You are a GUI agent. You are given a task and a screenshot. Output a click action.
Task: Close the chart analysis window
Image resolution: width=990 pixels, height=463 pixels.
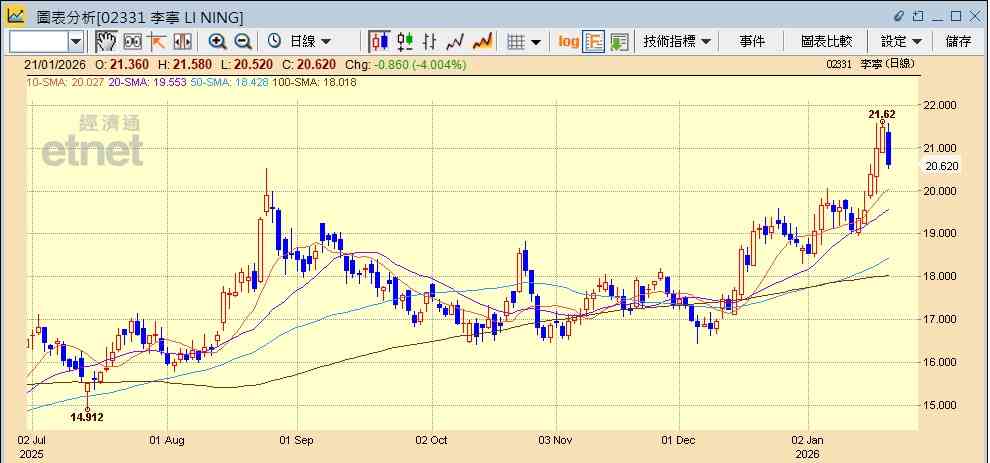click(974, 16)
